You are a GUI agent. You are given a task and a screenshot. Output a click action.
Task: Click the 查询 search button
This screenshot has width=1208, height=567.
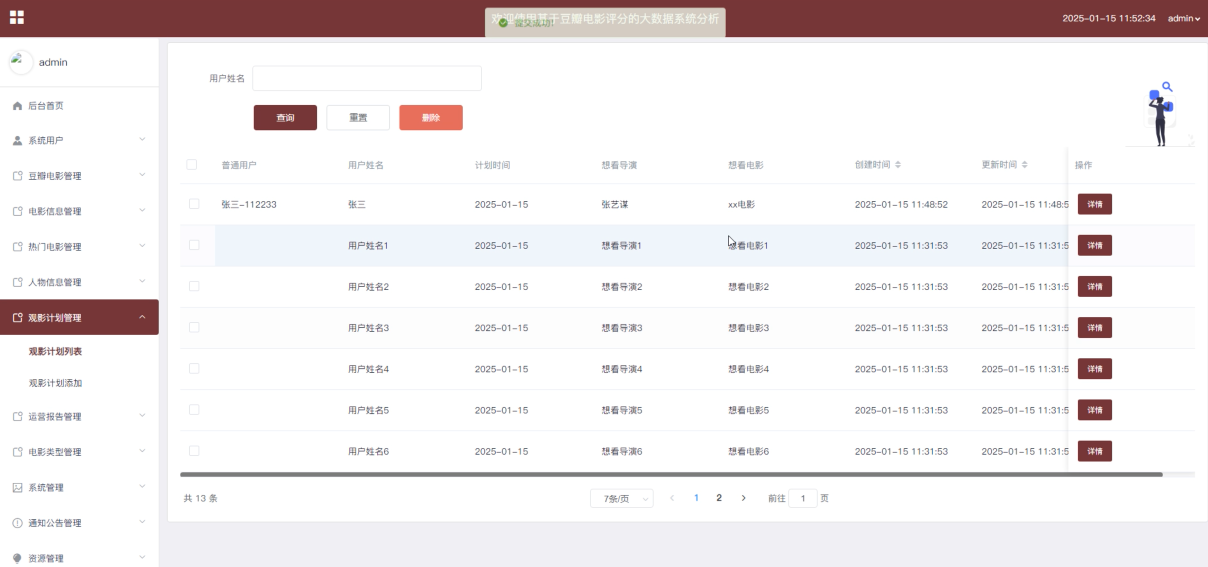coord(285,117)
